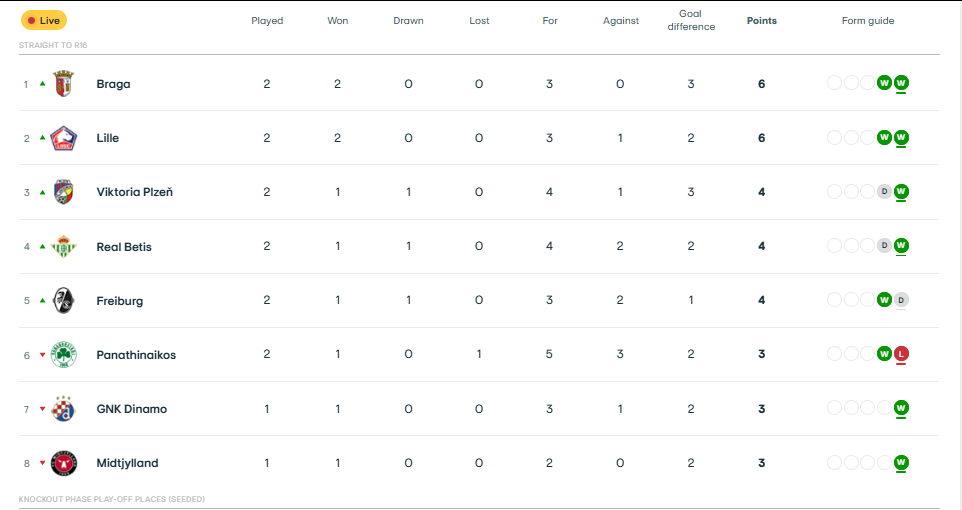Click the red down arrow beside GNK Dinamo
The image size is (962, 510).
coord(42,409)
